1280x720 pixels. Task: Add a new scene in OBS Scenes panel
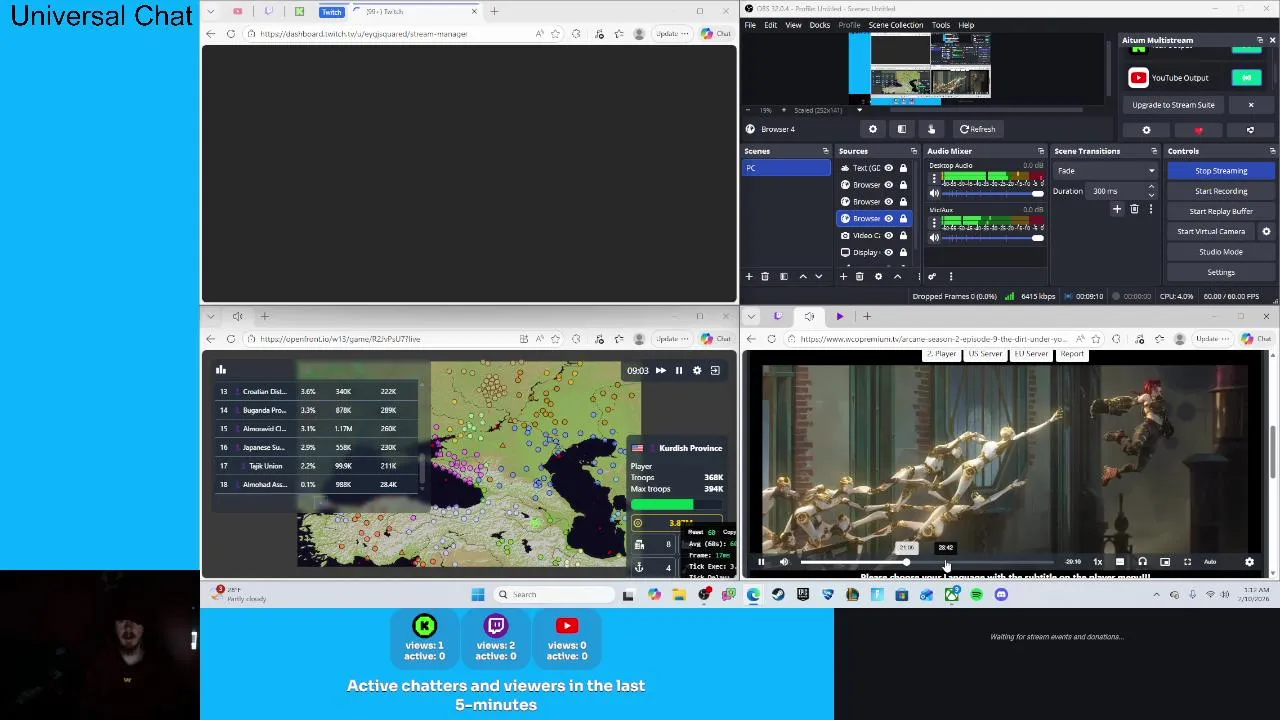pyautogui.click(x=749, y=277)
